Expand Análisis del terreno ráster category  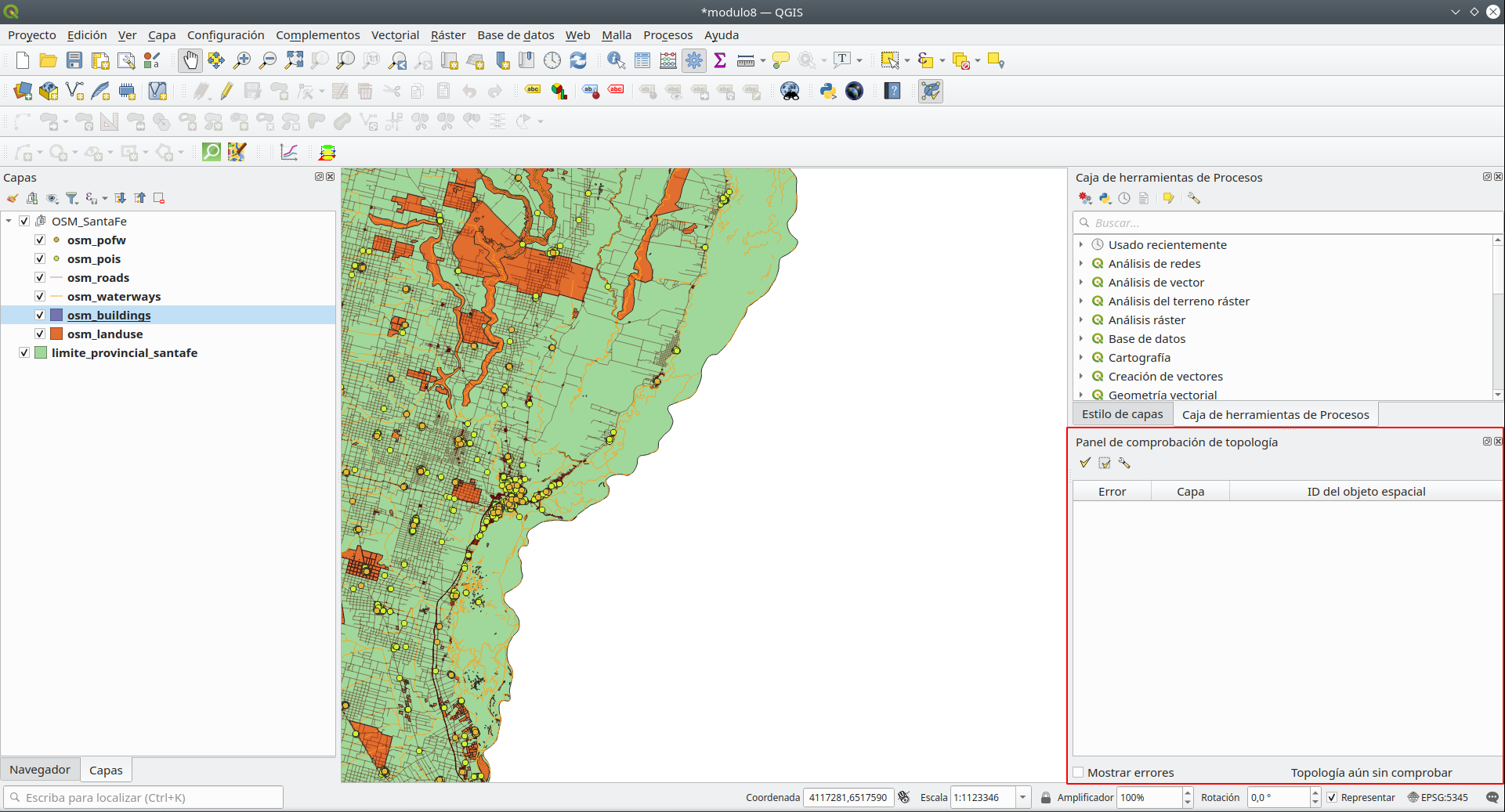click(1081, 301)
